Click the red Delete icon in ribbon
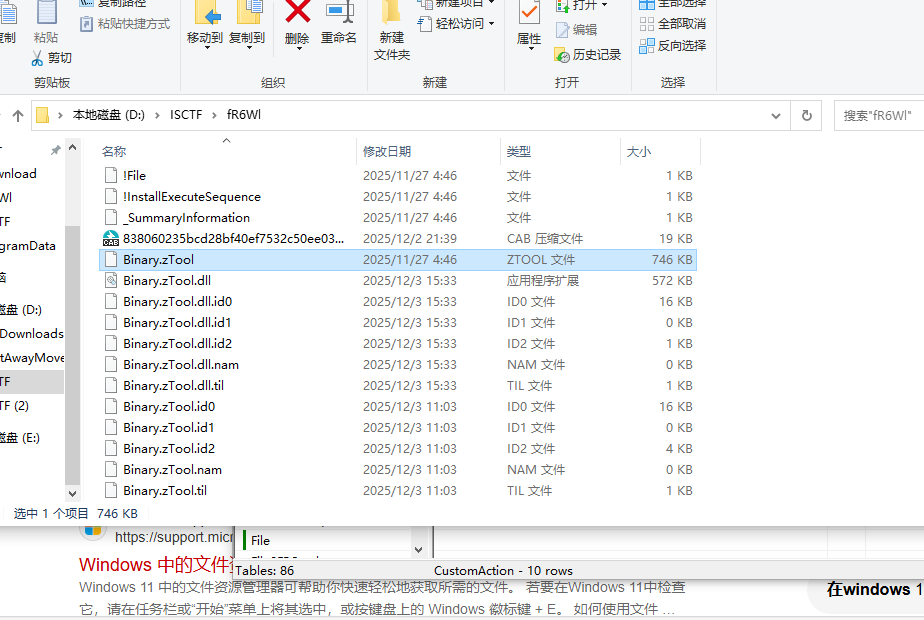This screenshot has width=924, height=620. pyautogui.click(x=297, y=14)
